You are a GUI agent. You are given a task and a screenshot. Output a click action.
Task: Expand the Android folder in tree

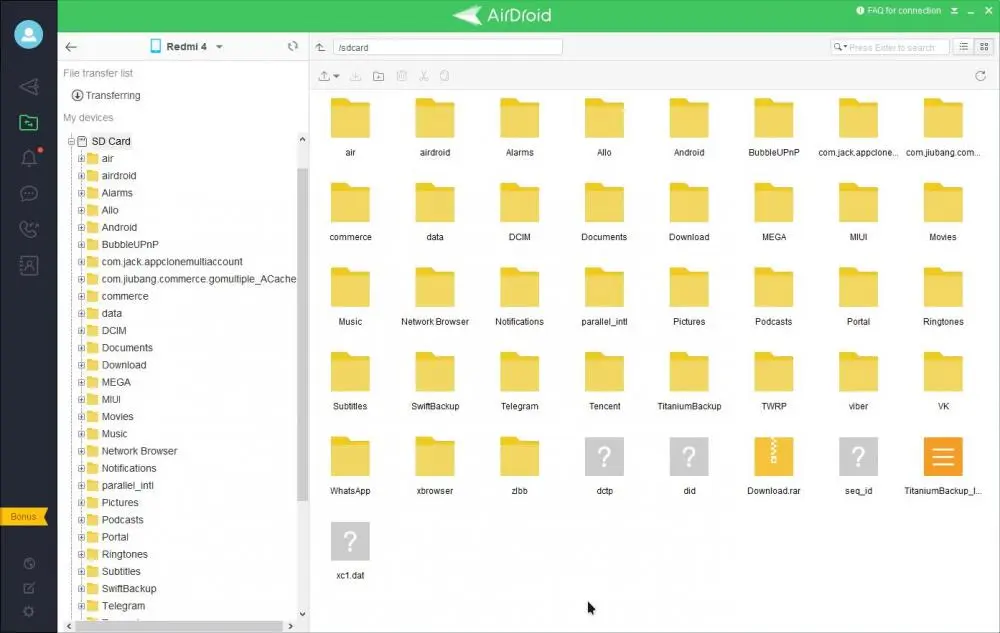coord(82,228)
